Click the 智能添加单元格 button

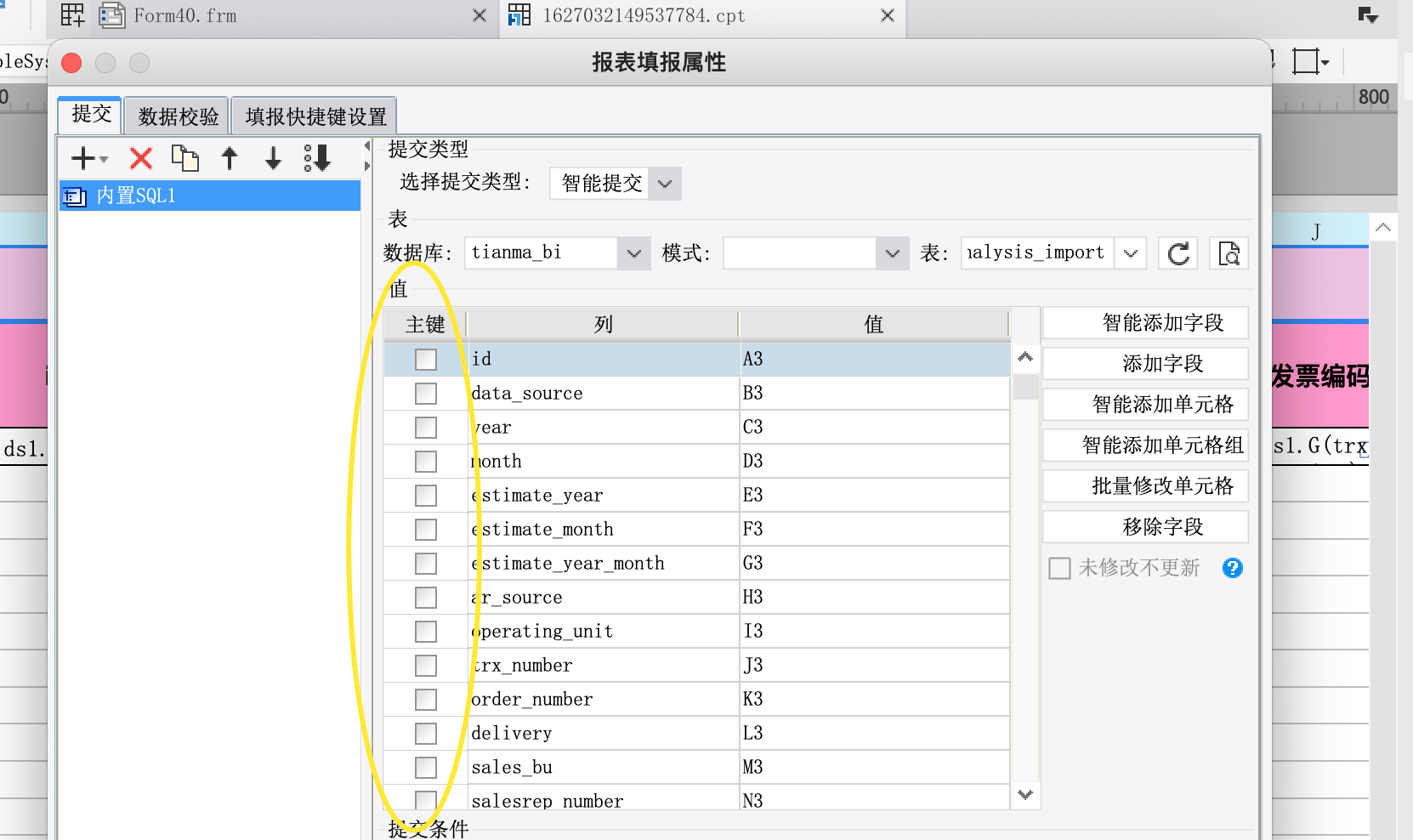tap(1145, 405)
